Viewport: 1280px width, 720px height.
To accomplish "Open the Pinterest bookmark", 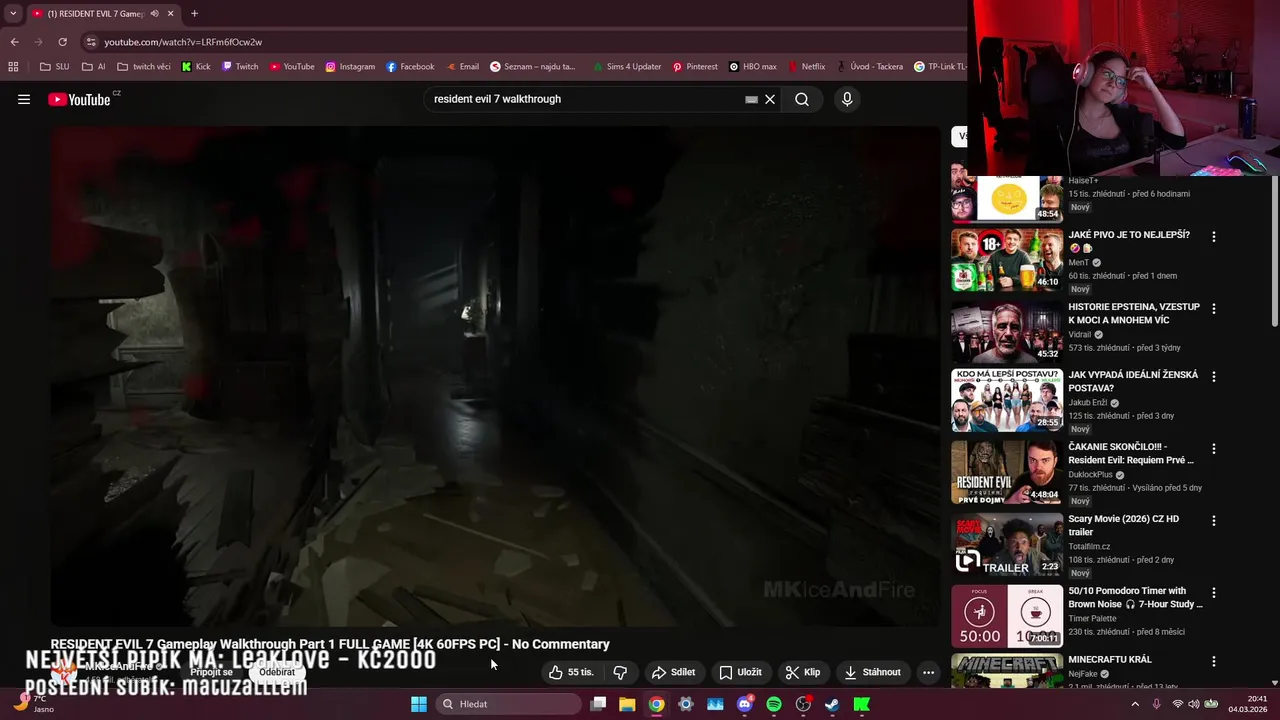I will coord(695,67).
